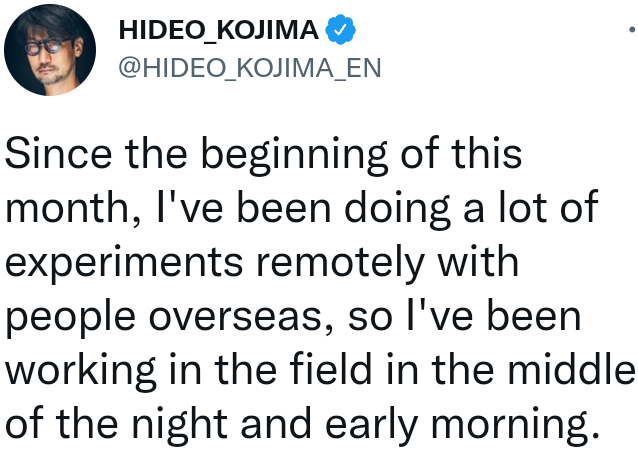638x450 pixels.
Task: Click the word "Since" starting the tweet
Action: tap(58, 153)
